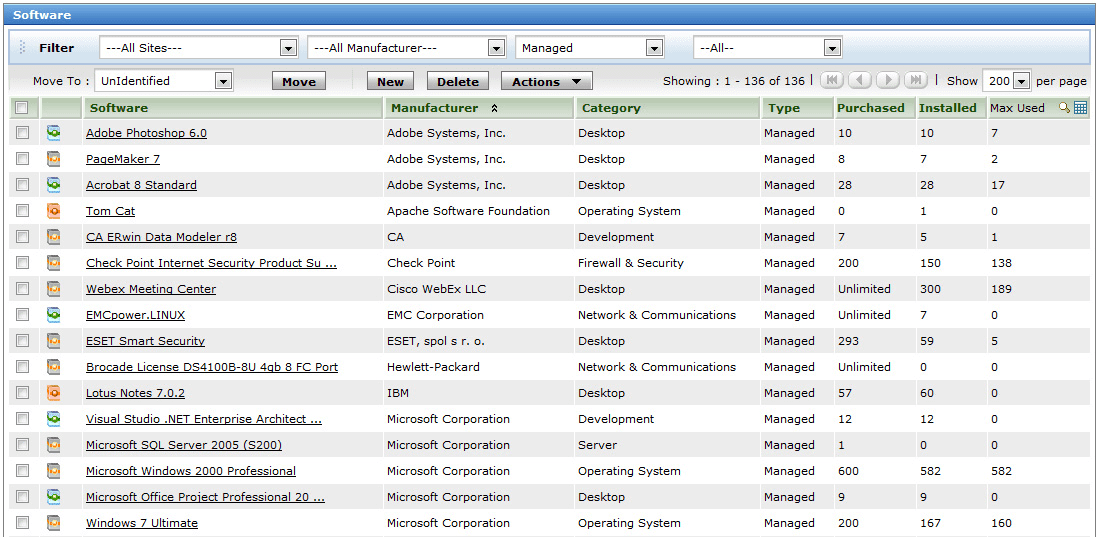1097x537 pixels.
Task: Check the ESET Smart Security row checkbox
Action: coord(22,341)
